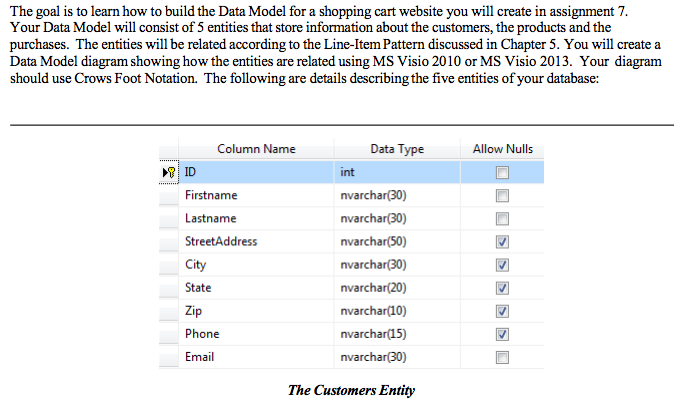Toggle Allow Nulls for Zip column
This screenshot has height=402, width=674.
click(x=502, y=311)
